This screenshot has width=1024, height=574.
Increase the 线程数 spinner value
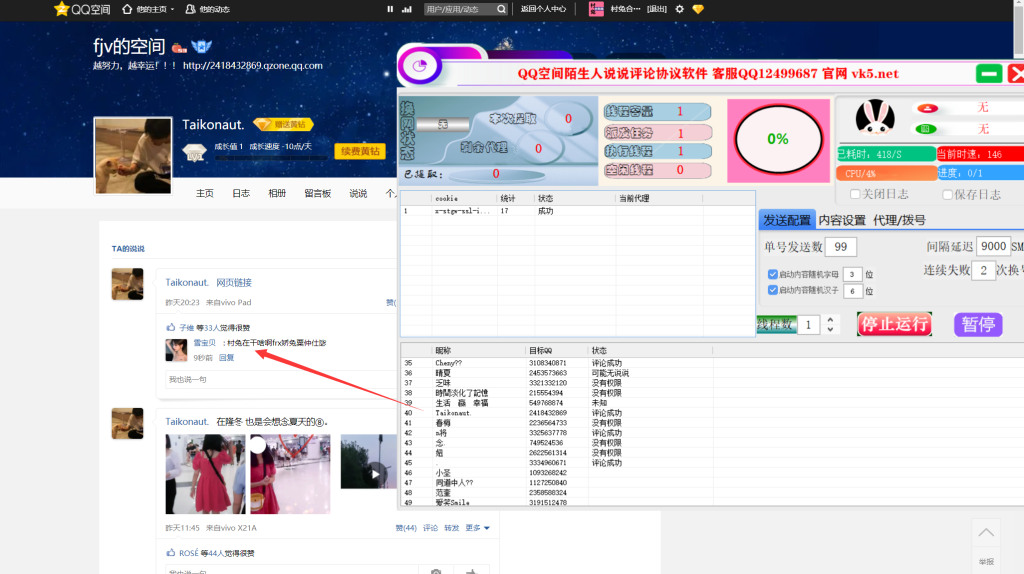click(830, 319)
